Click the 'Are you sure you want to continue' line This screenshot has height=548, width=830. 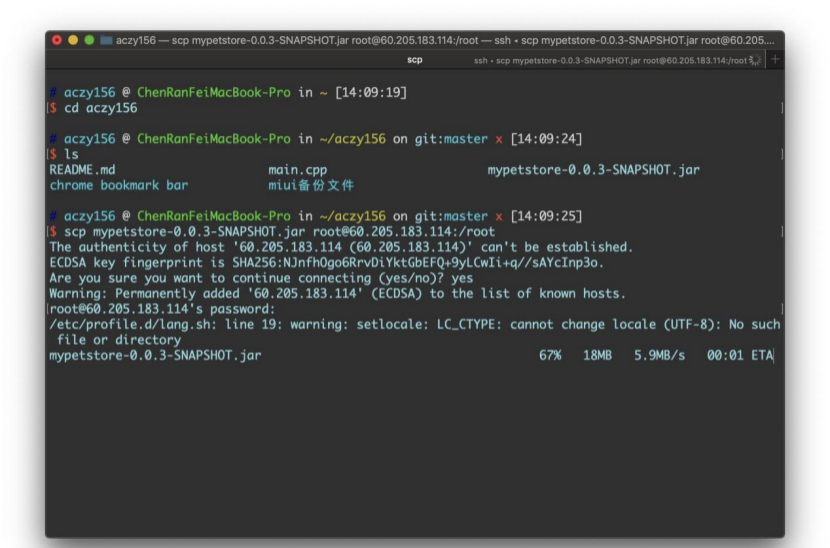pos(261,278)
